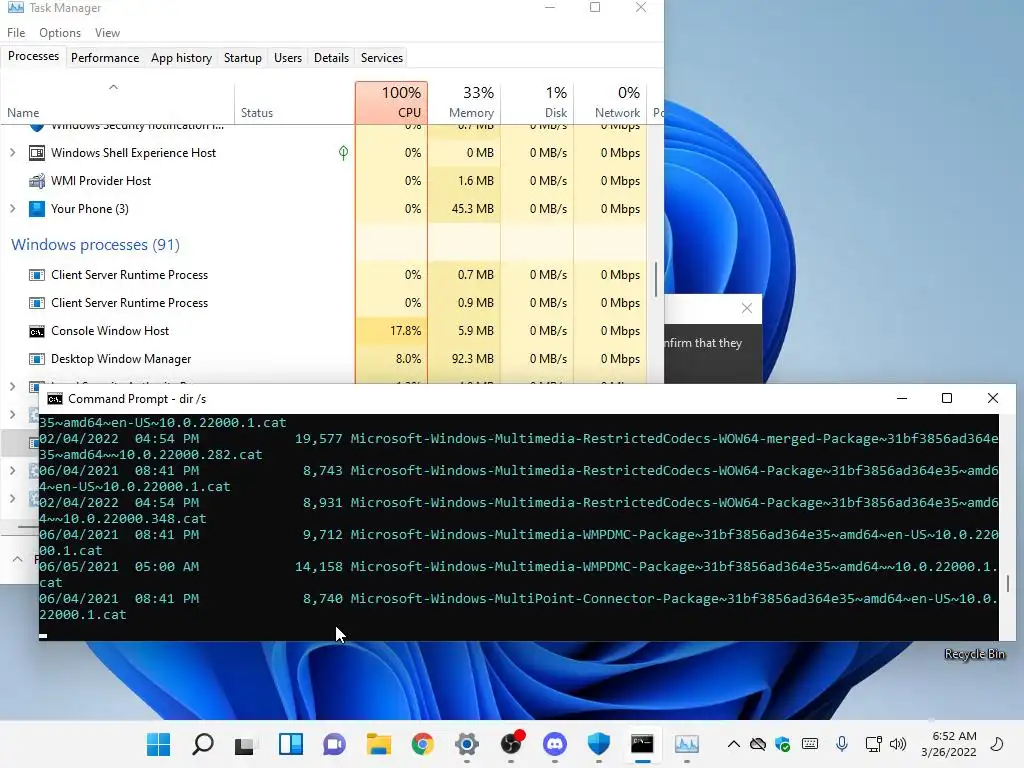Switch to Task Manager taskbar icon
The width and height of the screenshot is (1024, 768).
pos(687,744)
